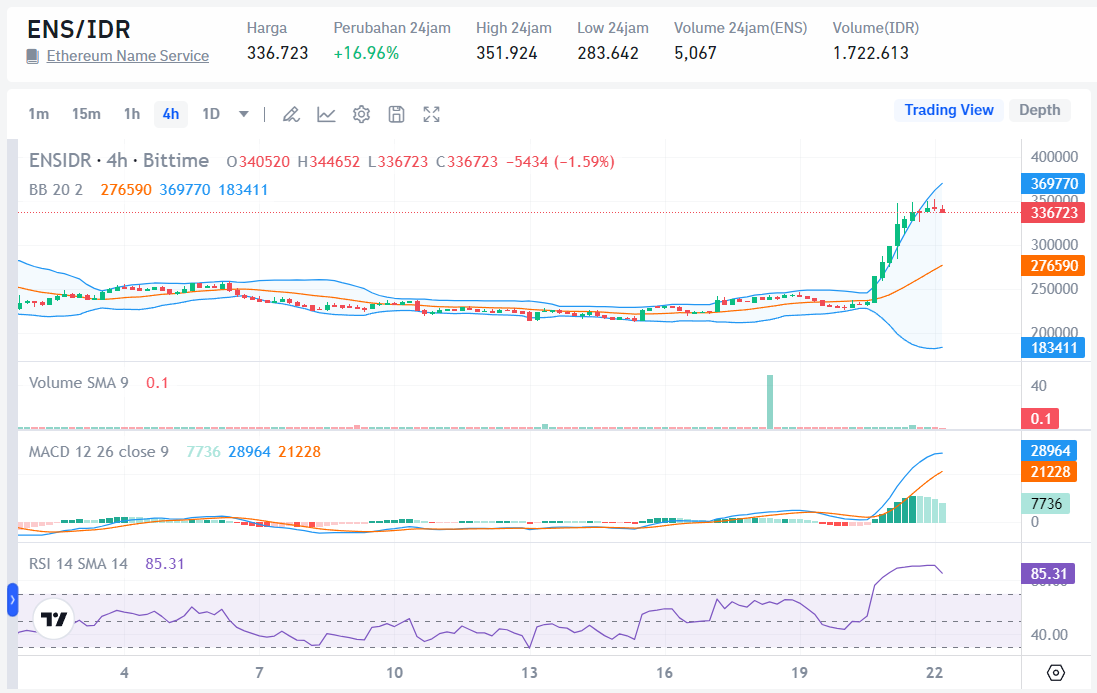The height and width of the screenshot is (693, 1097).
Task: Click the histogram value tag 7736
Action: [x=1045, y=503]
